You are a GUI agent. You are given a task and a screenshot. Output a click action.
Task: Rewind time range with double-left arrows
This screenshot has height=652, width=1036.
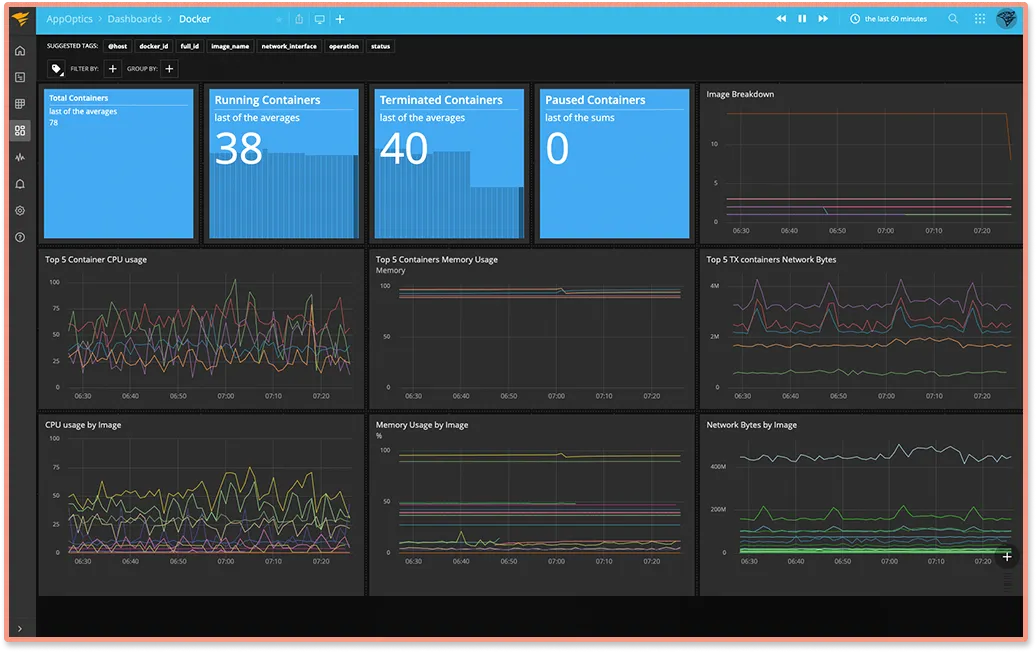tap(781, 18)
